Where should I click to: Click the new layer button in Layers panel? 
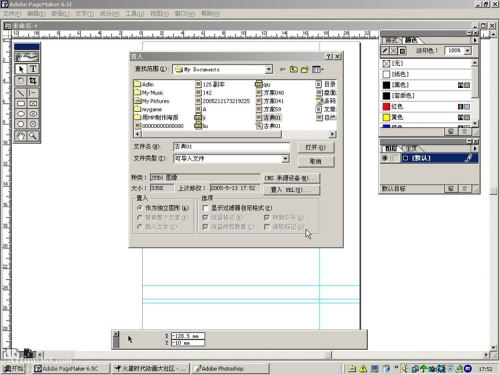(451, 189)
